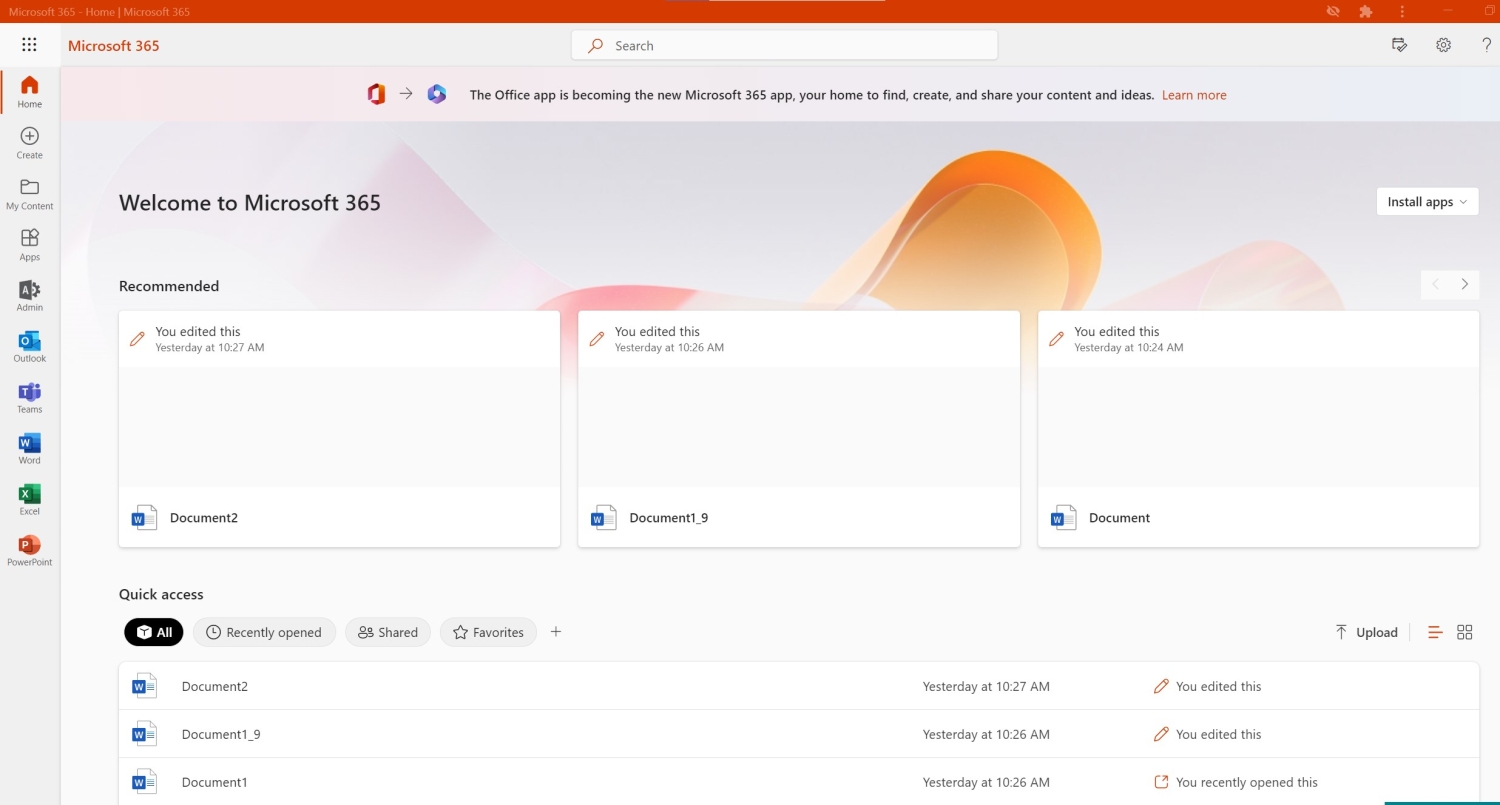1500x805 pixels.
Task: Go to Home in the sidebar
Action: tap(30, 92)
